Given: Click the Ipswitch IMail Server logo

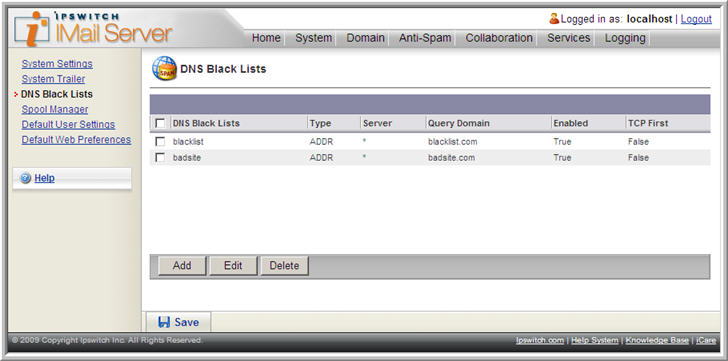Looking at the screenshot, I should tap(93, 28).
